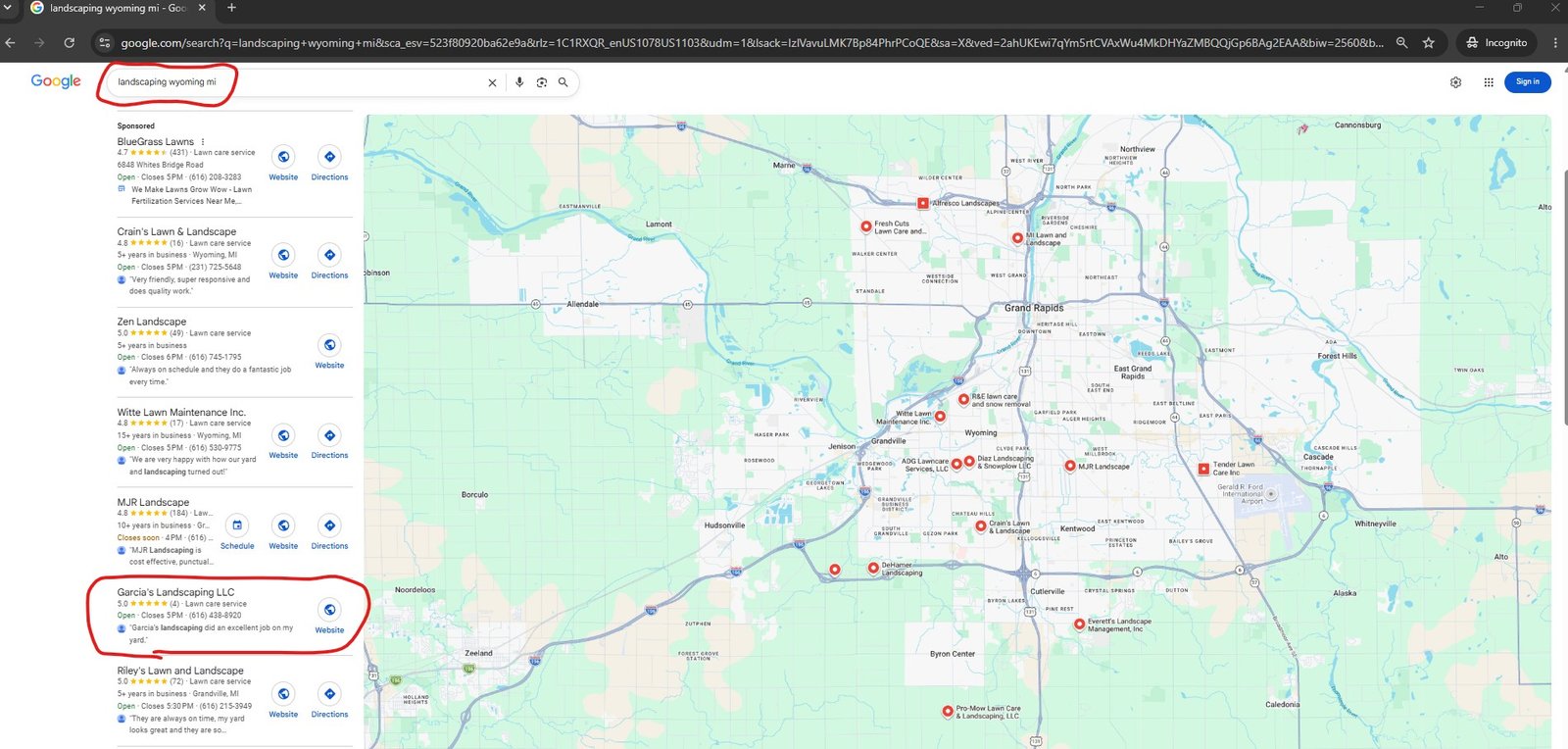1568x749 pixels.
Task: Open Crain's Lawn & Landscape website icon
Action: point(283,255)
